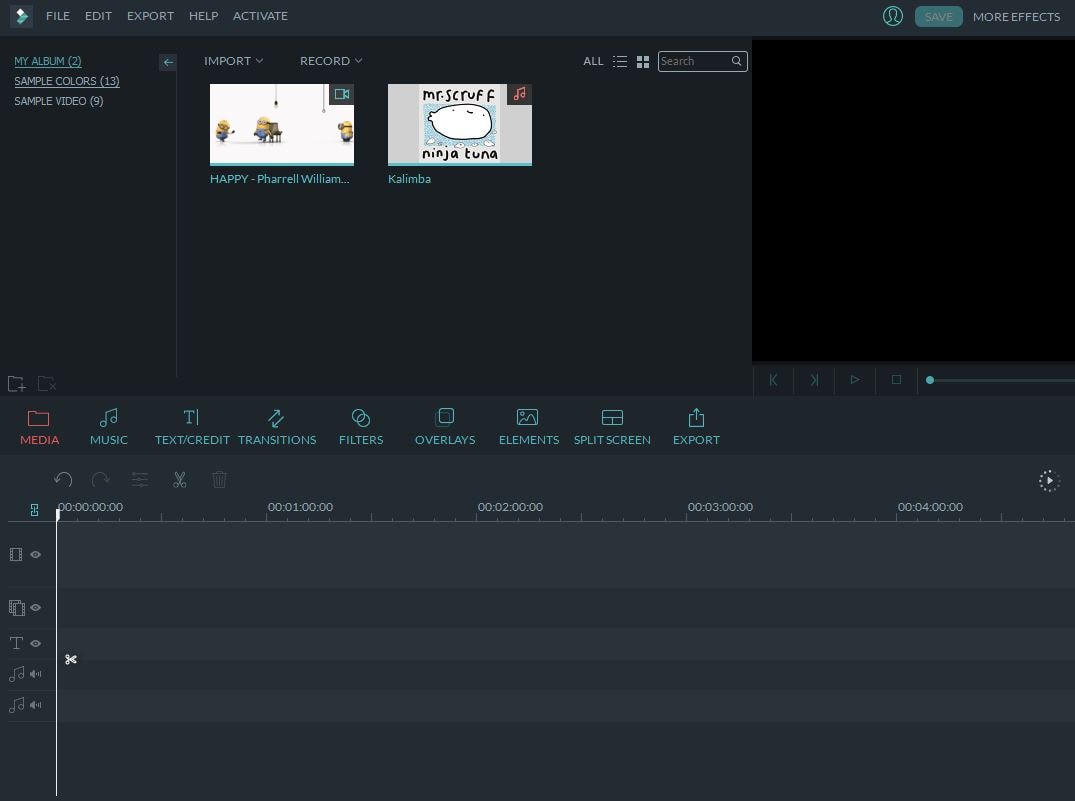Screen dimensions: 1075x801
Task: Open the FILTERS tab
Action: [361, 427]
